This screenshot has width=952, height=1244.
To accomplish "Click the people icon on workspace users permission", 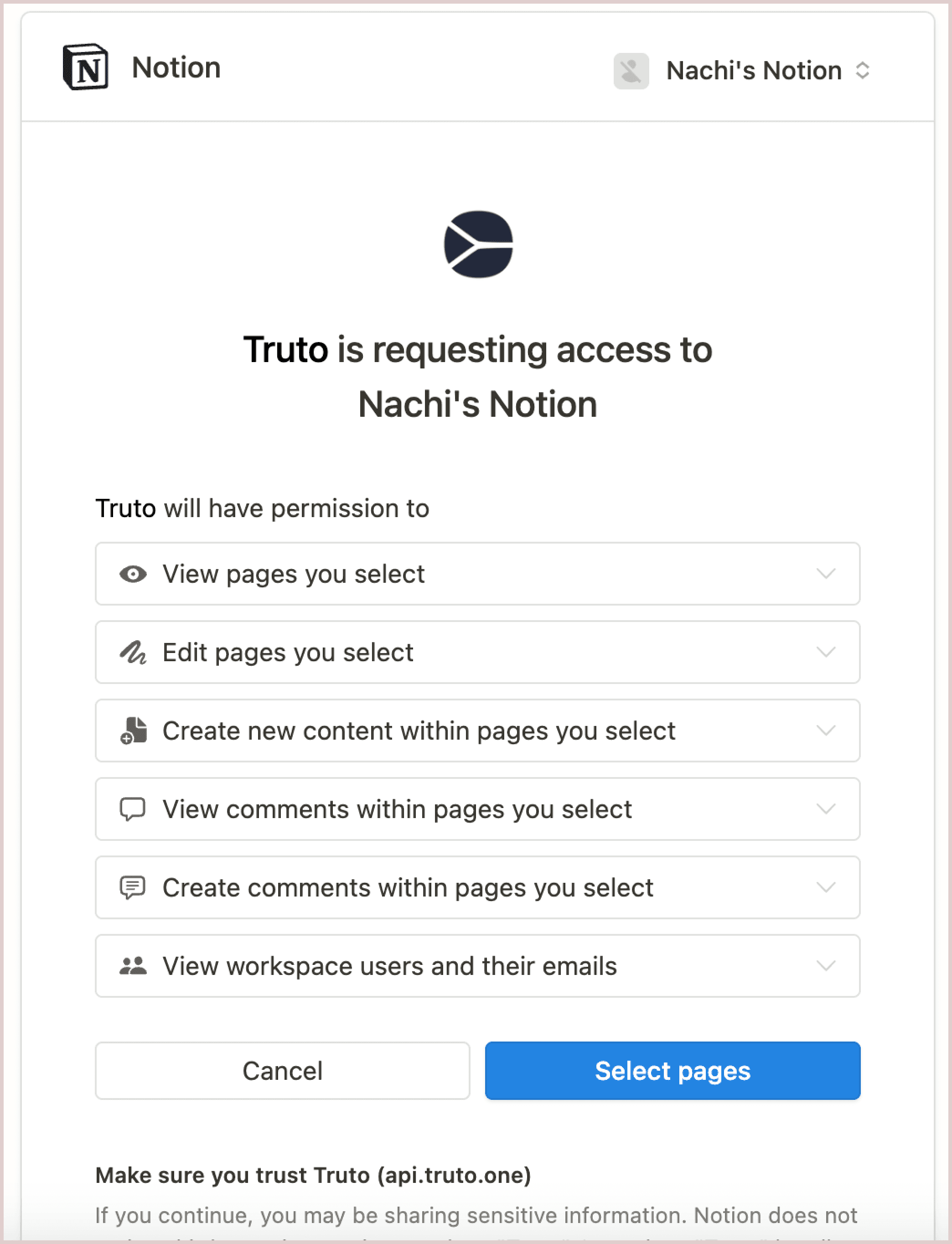I will (x=132, y=966).
